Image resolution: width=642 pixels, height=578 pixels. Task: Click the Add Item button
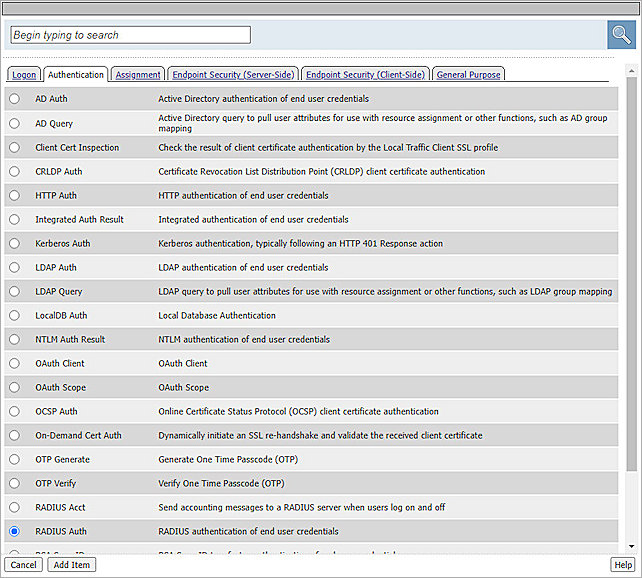[x=72, y=565]
